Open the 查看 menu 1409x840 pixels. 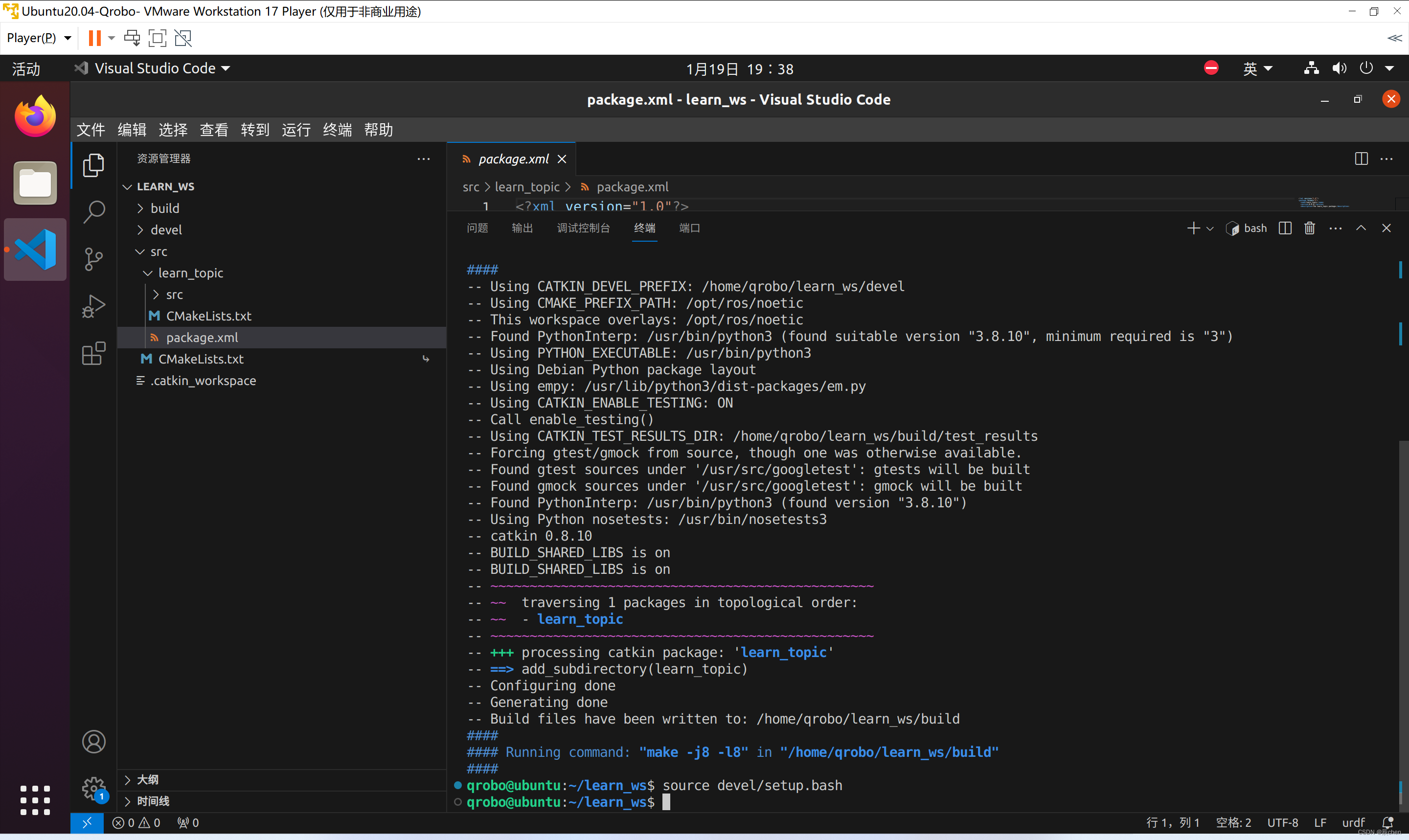coord(214,130)
